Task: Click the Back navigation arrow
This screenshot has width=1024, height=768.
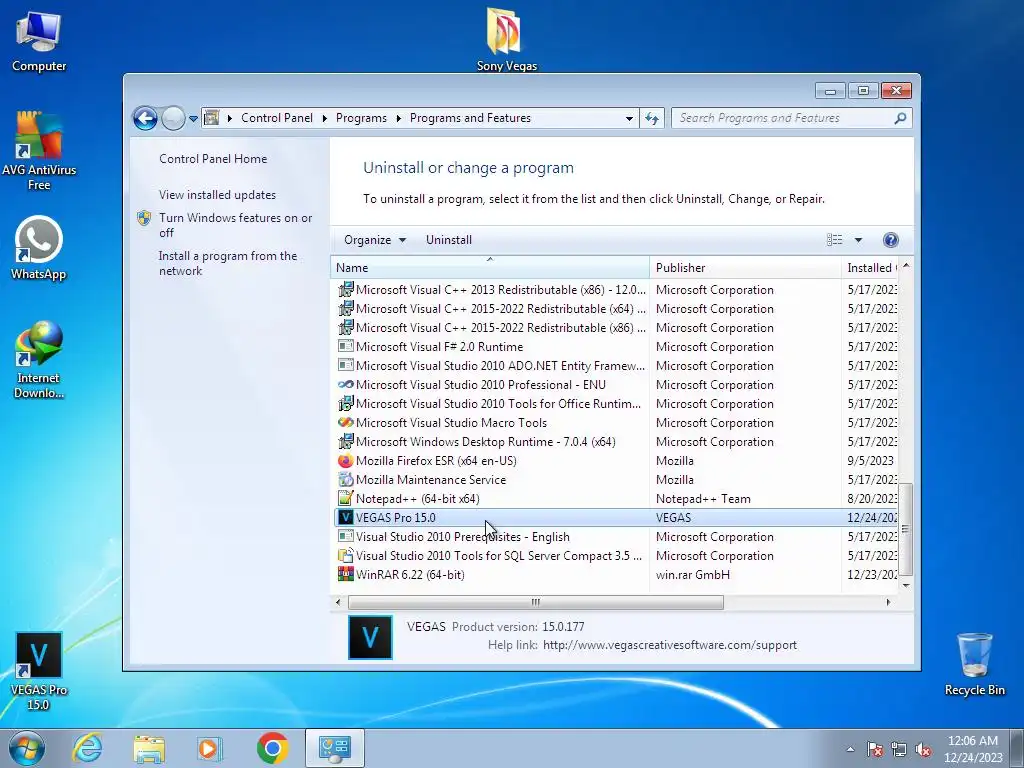Action: pyautogui.click(x=145, y=118)
